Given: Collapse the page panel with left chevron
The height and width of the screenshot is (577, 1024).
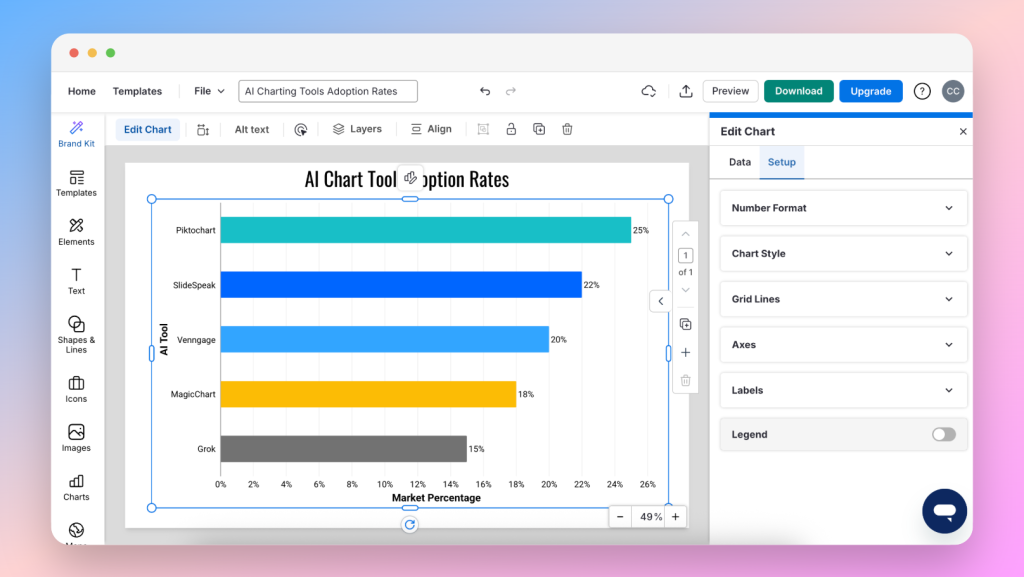Looking at the screenshot, I should [x=661, y=301].
